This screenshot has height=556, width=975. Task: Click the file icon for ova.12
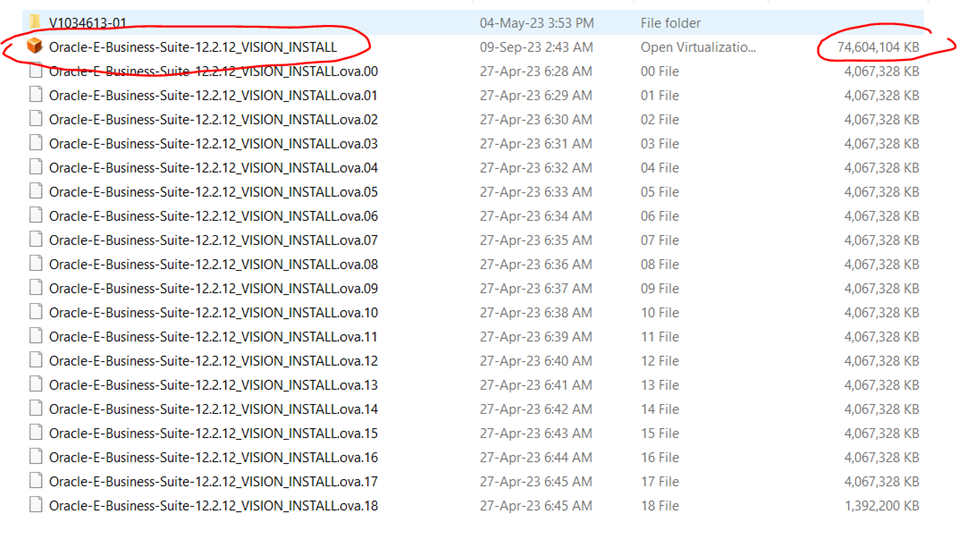36,360
